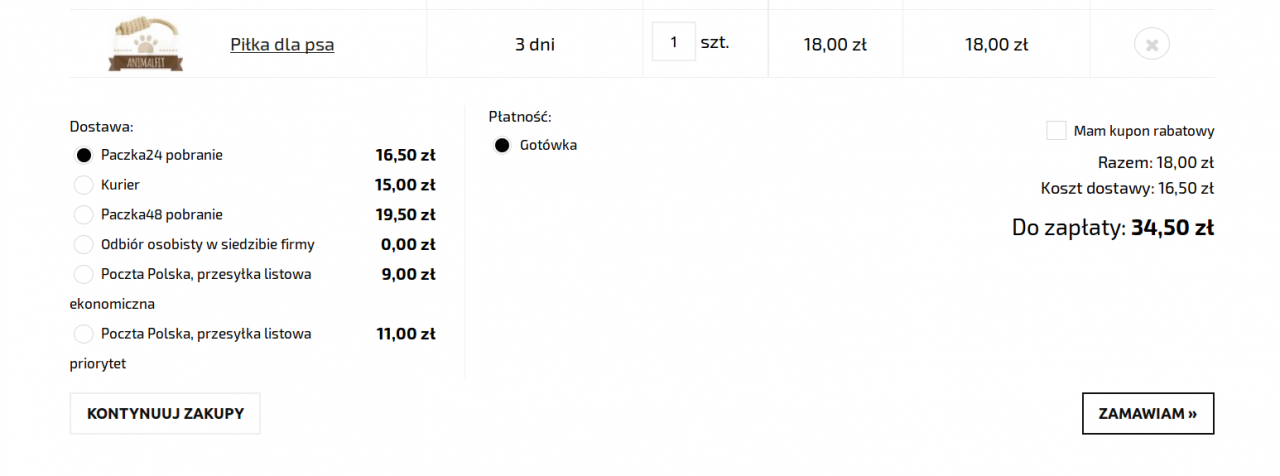
Task: Click the Kontynuuj zakupy button
Action: coord(165,413)
